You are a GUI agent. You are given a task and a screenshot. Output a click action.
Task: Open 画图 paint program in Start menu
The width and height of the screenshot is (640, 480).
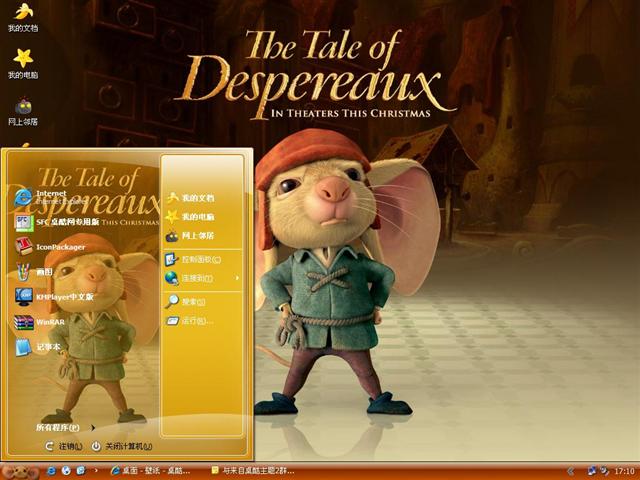tap(34, 272)
